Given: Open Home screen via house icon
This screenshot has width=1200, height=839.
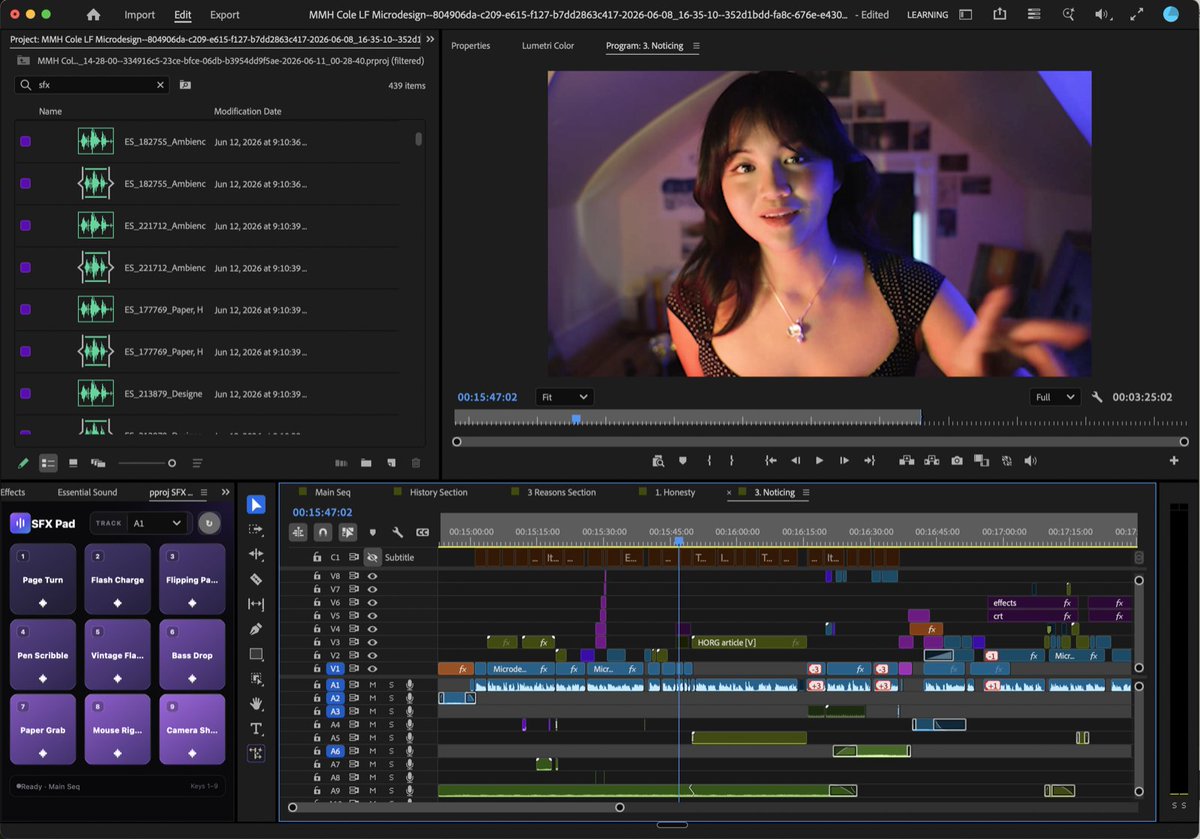Looking at the screenshot, I should [93, 15].
